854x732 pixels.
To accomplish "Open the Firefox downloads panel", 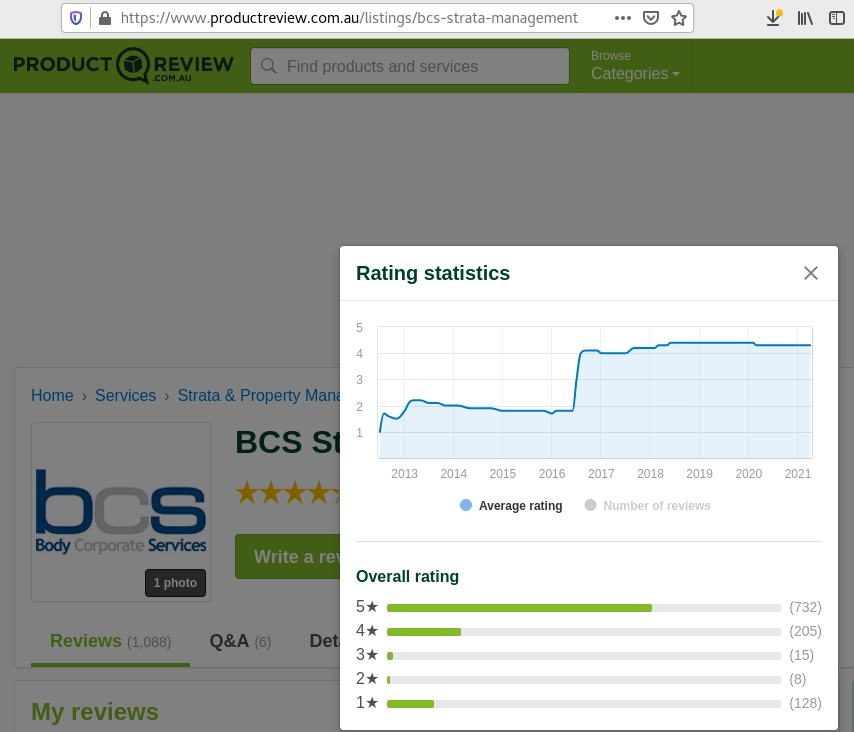I will point(773,19).
